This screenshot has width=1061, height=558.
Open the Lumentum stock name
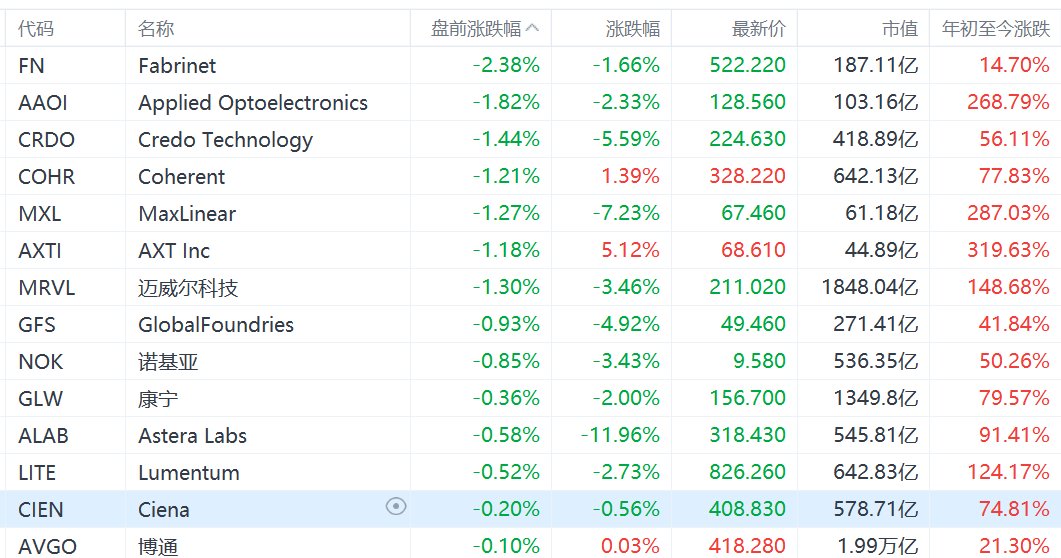tap(189, 473)
